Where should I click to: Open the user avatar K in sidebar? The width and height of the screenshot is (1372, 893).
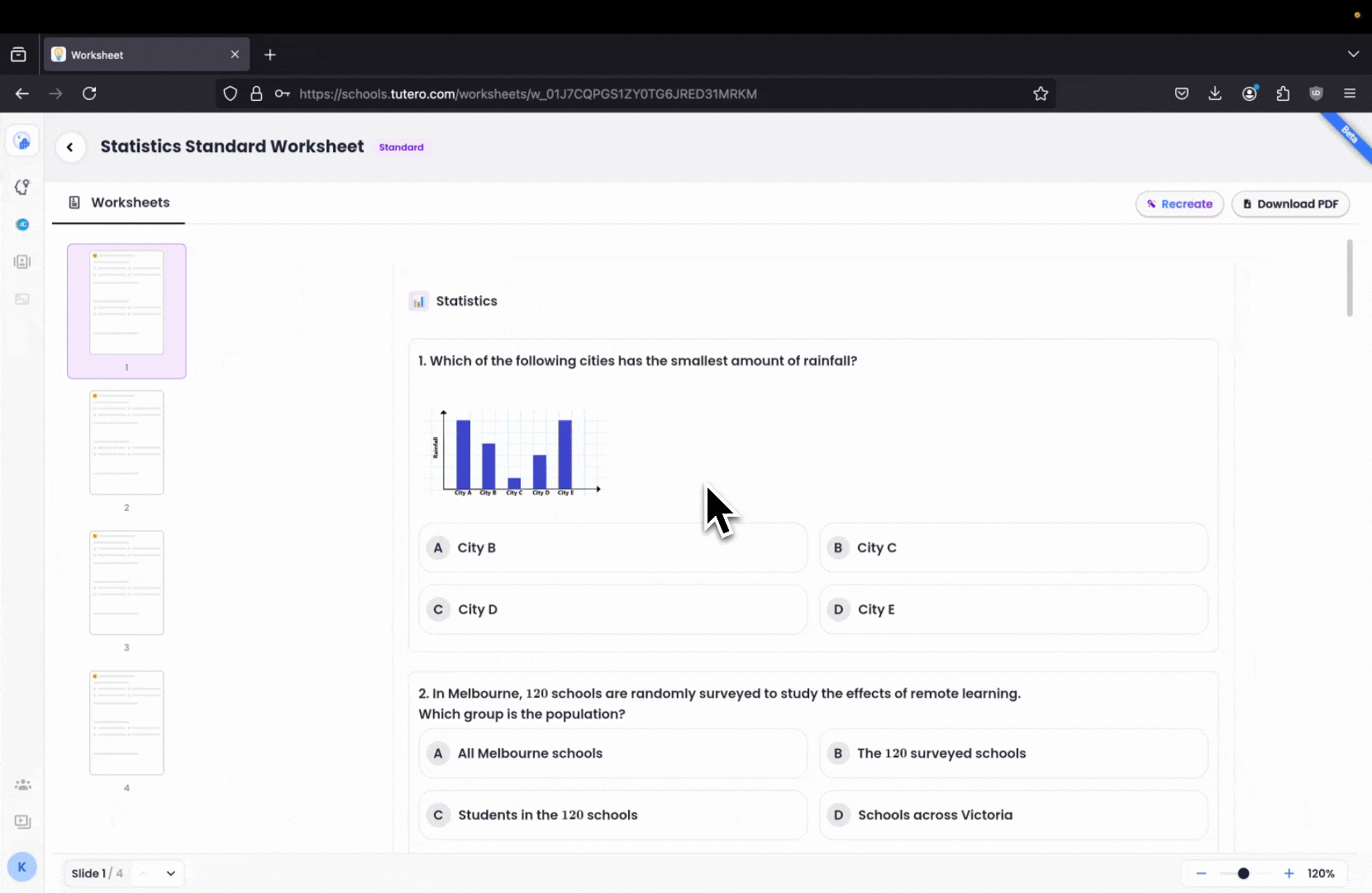pos(21,867)
